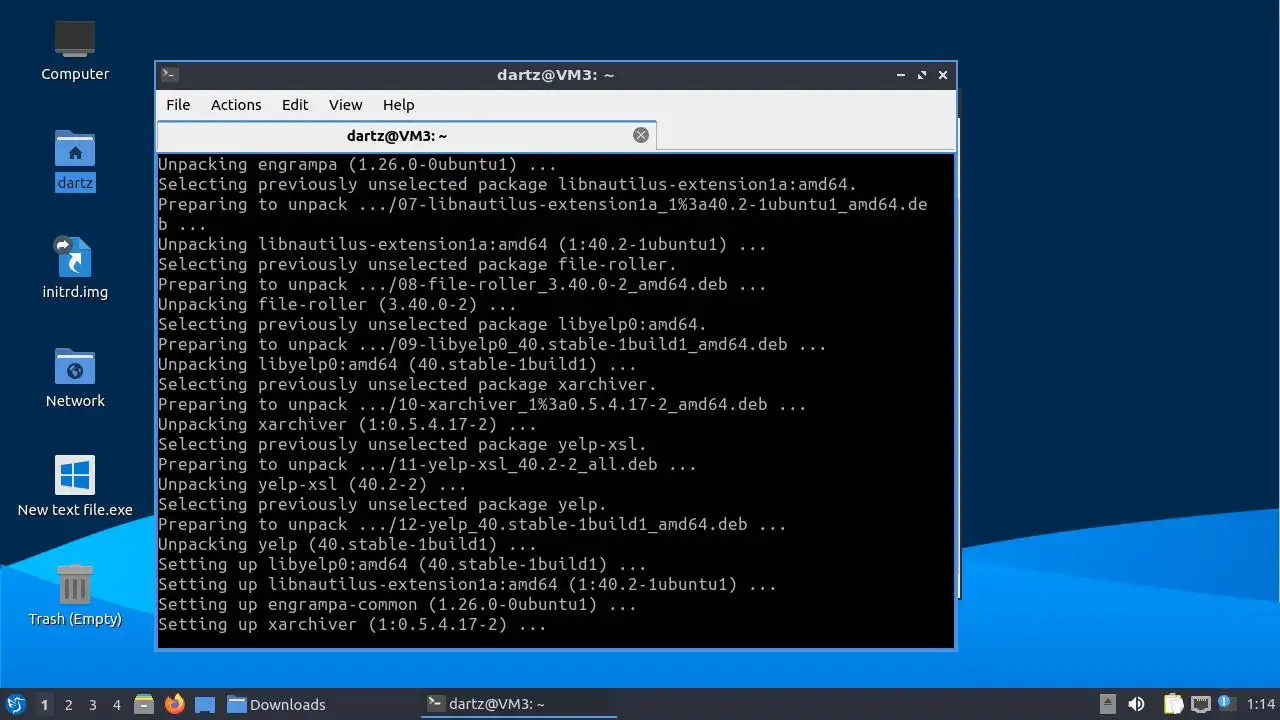Click the 'Unpacking file-roller (3.40.0-2)' line
Viewport: 1280px width, 720px height.
click(337, 304)
